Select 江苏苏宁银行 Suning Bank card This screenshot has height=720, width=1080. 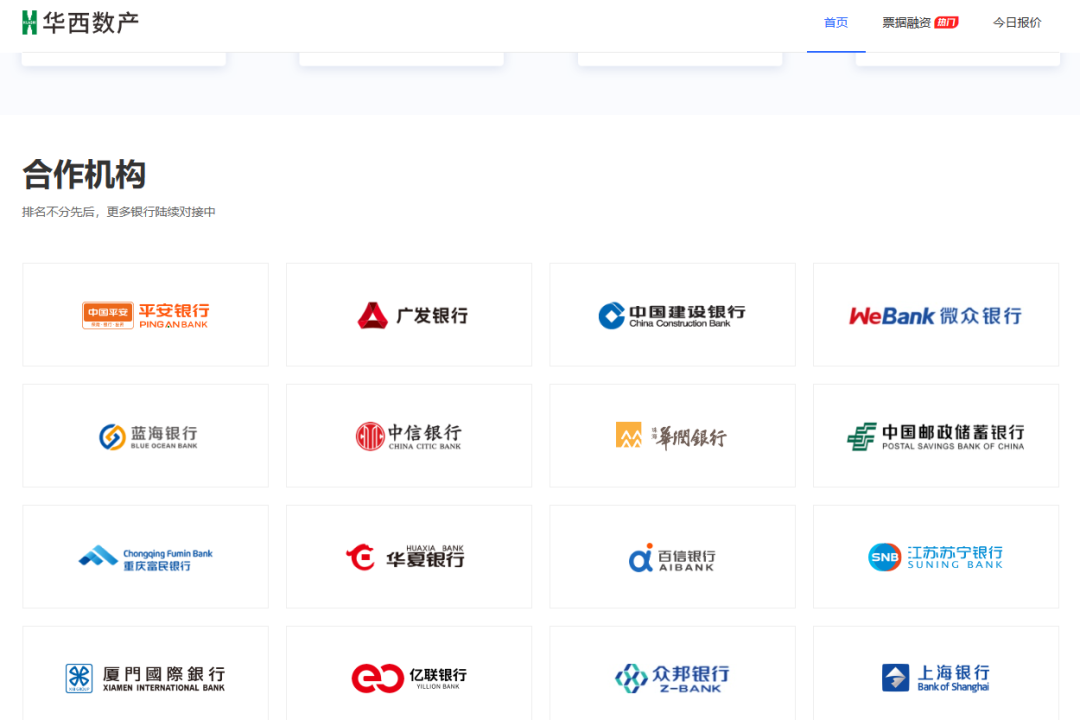pyautogui.click(x=935, y=557)
